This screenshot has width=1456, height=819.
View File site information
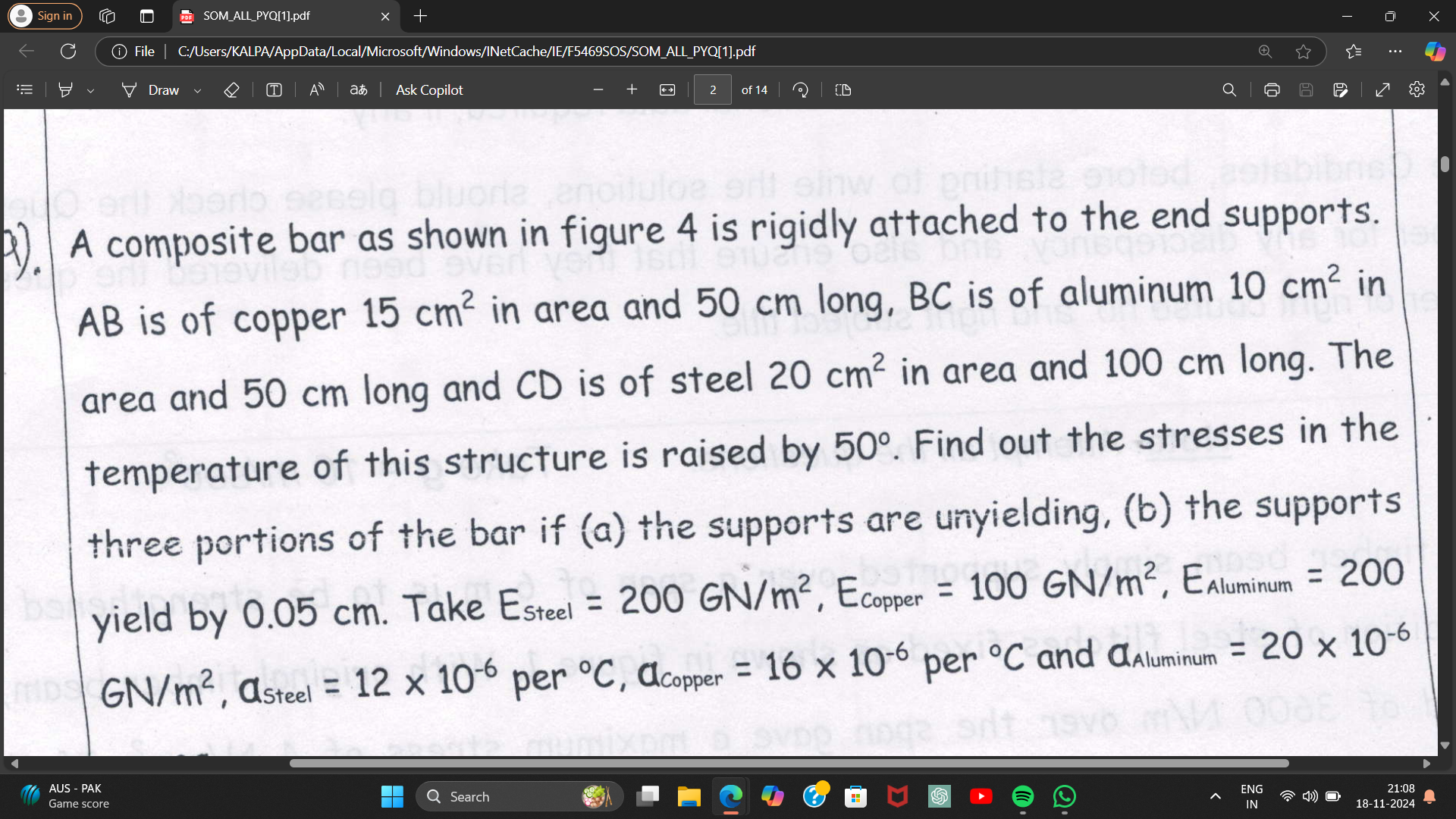(x=133, y=51)
